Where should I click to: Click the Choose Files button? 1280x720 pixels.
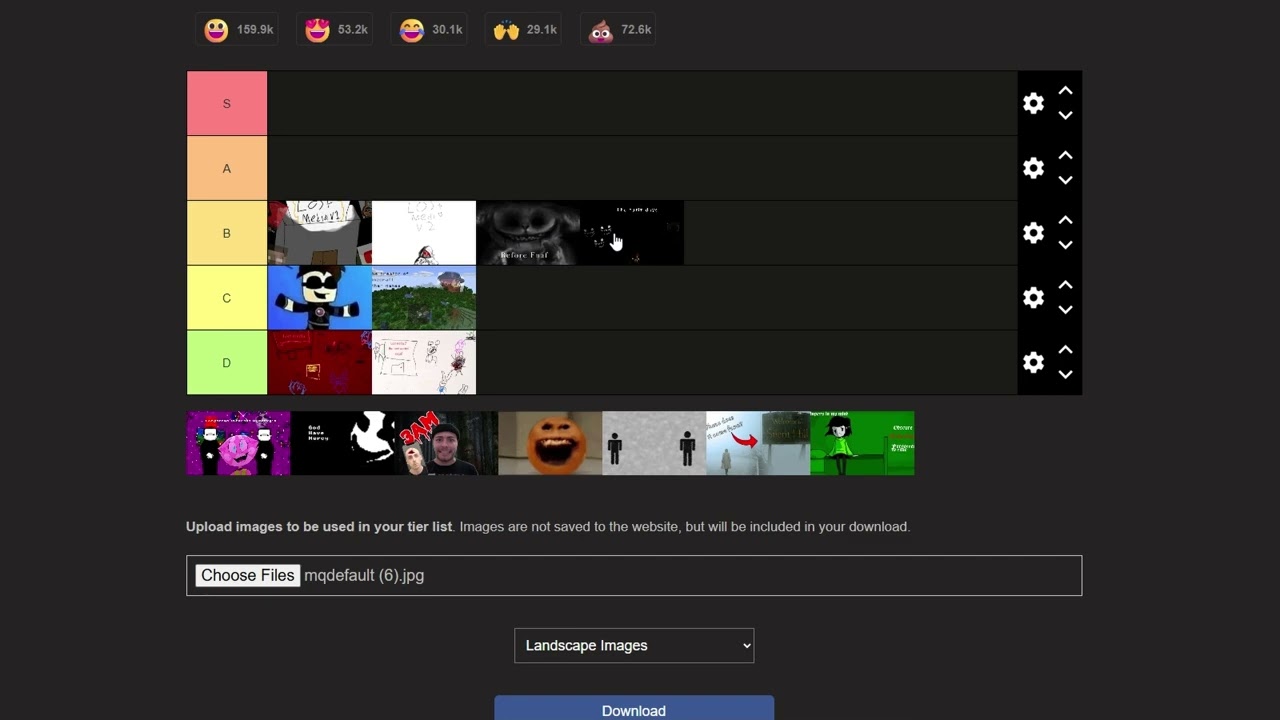click(248, 575)
